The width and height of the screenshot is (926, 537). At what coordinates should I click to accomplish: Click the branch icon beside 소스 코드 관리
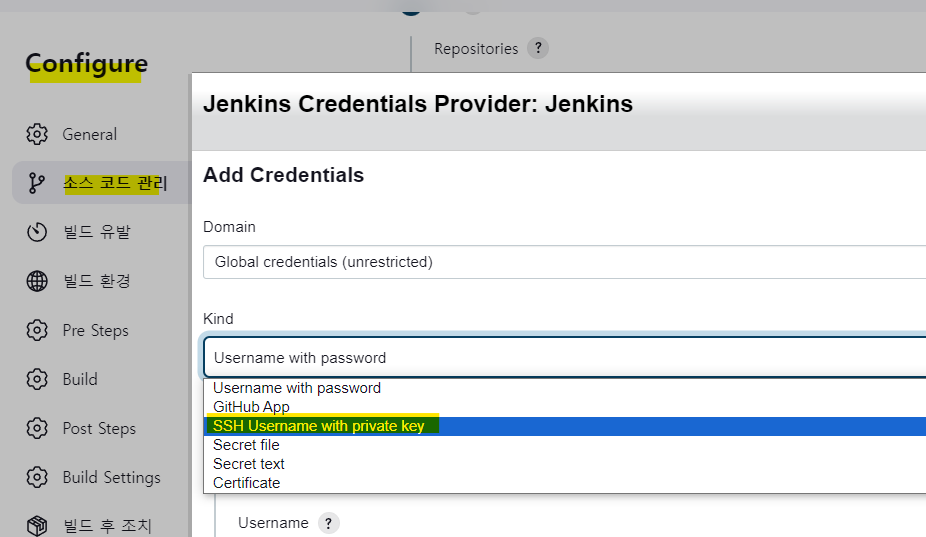coord(37,183)
